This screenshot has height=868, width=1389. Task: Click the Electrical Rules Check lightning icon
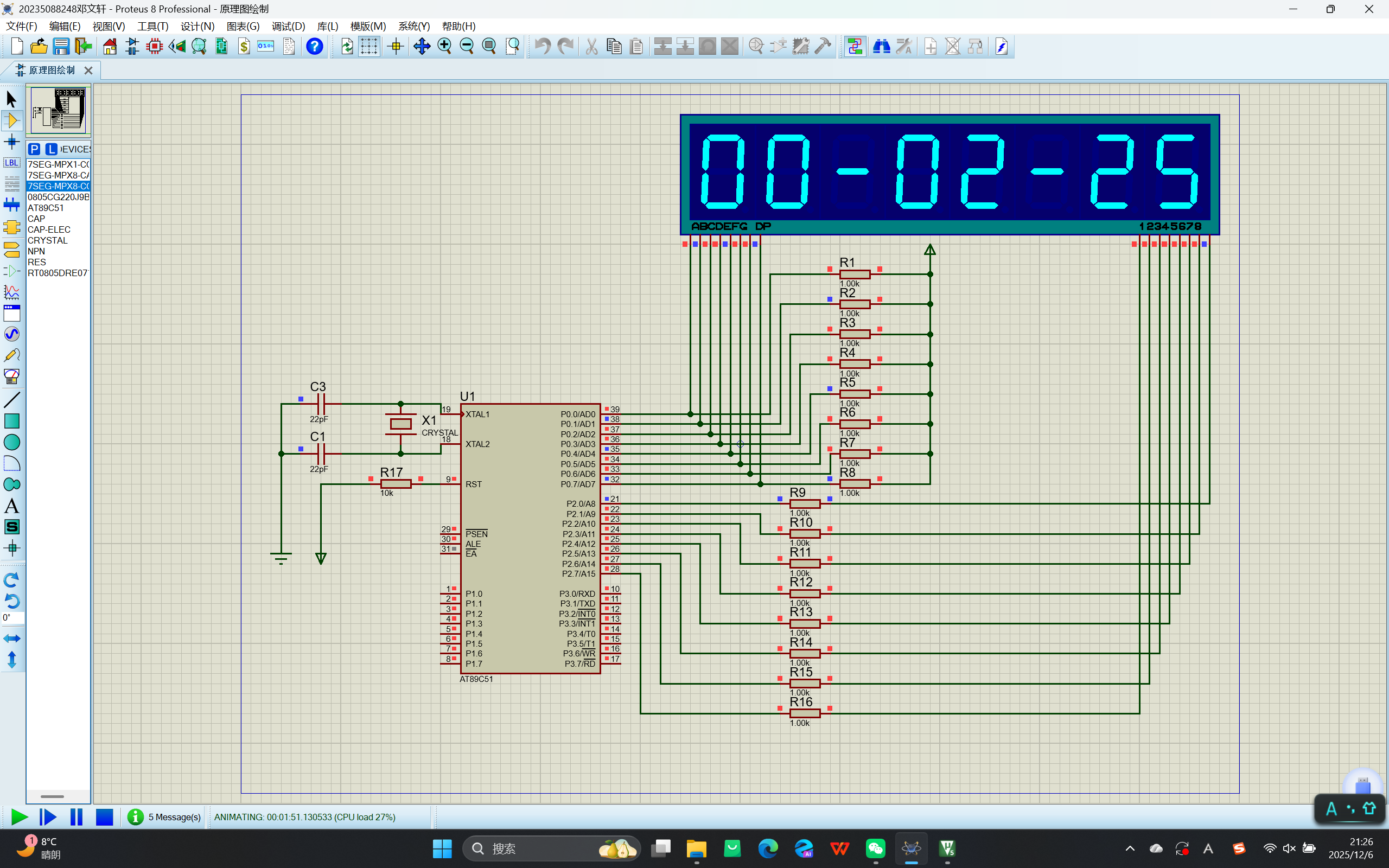click(x=1002, y=47)
